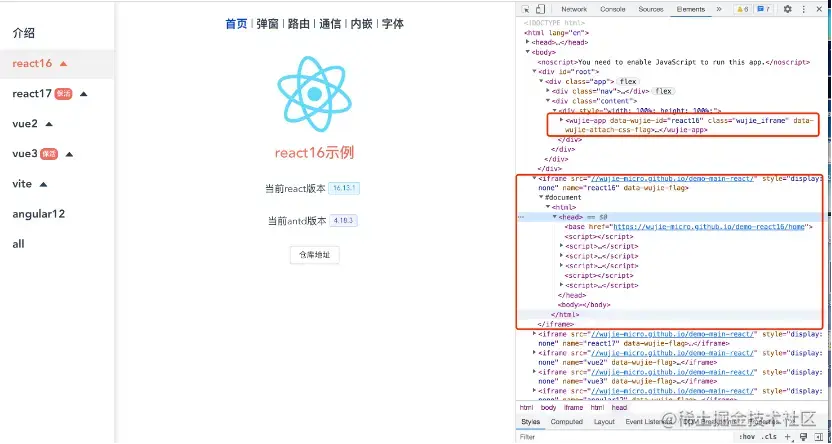The image size is (832, 444).
Task: Expand the react16 sidebar arrow
Action: coord(64,64)
